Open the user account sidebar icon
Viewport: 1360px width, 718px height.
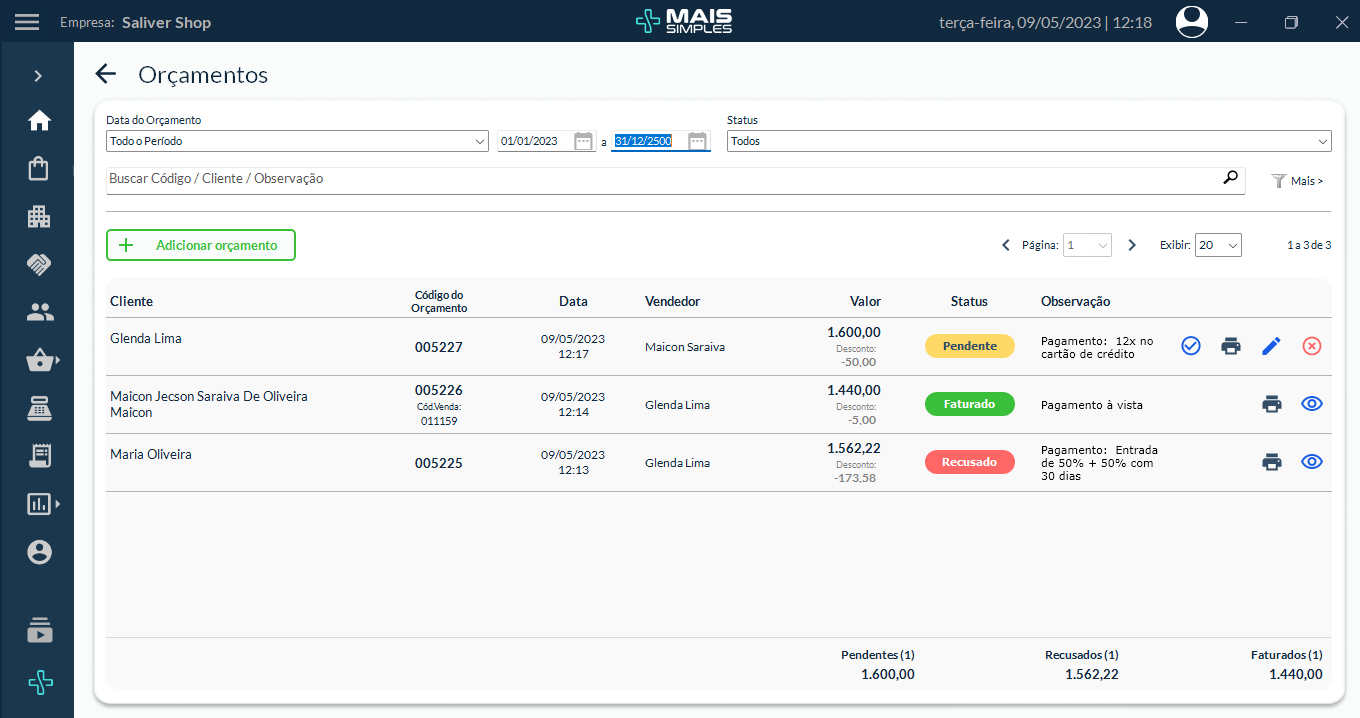tap(39, 552)
